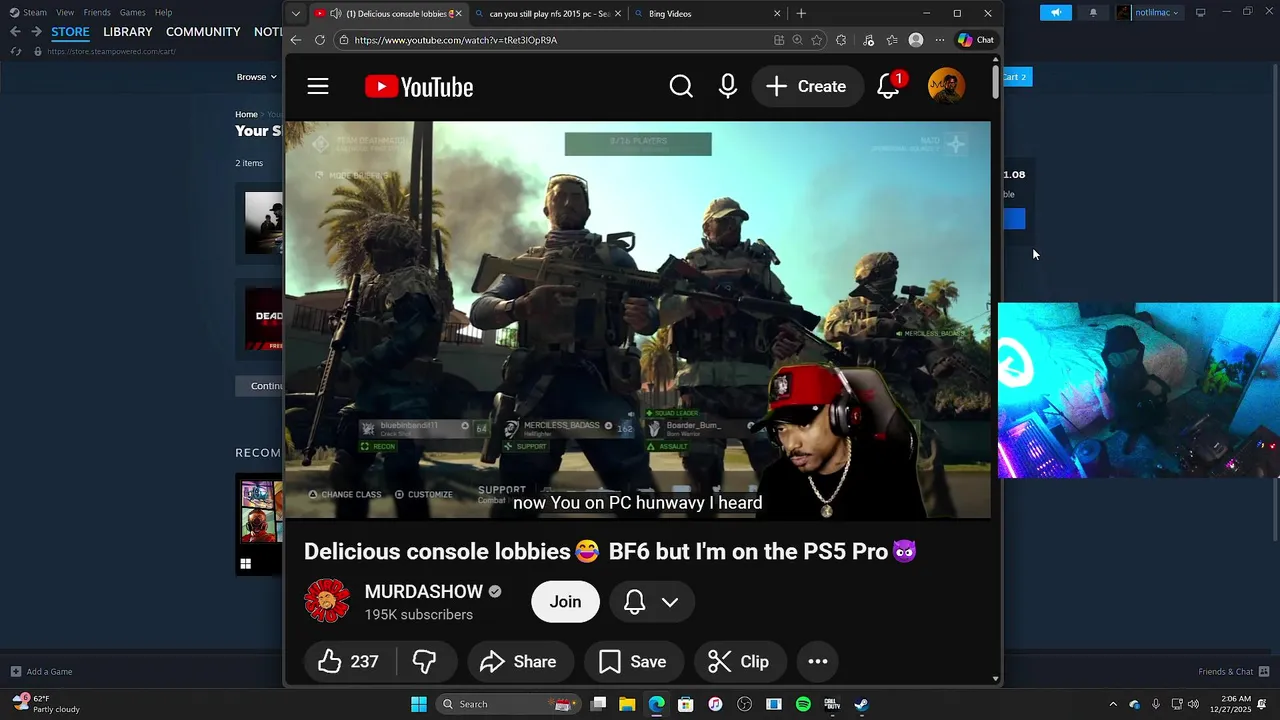Close the Bing Videos tab
This screenshot has width=1280, height=720.
[777, 14]
